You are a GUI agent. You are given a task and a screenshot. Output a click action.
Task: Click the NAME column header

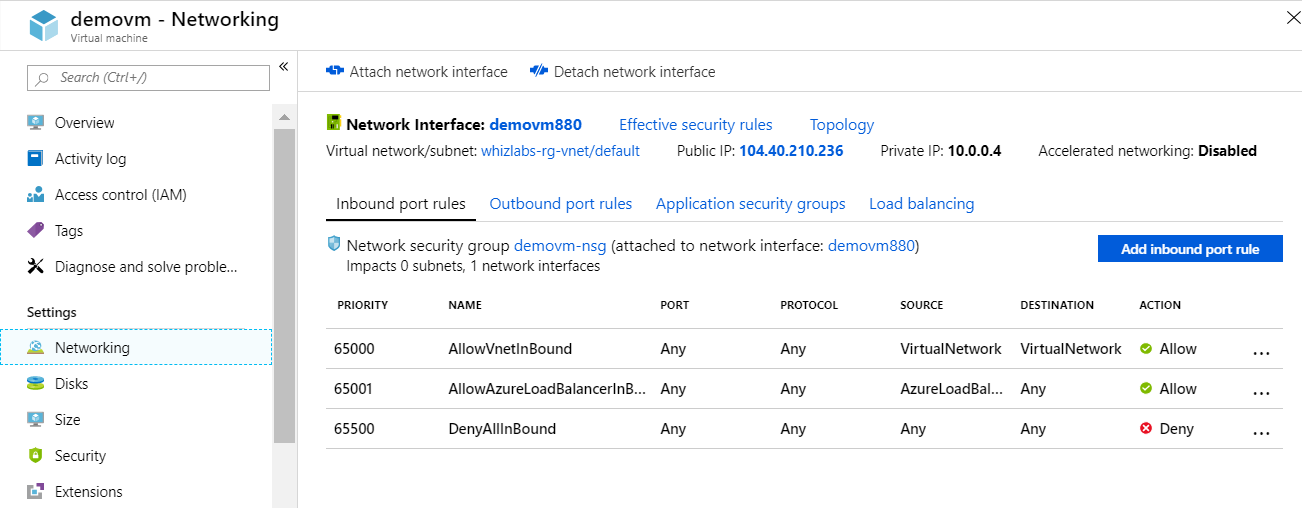coord(465,305)
